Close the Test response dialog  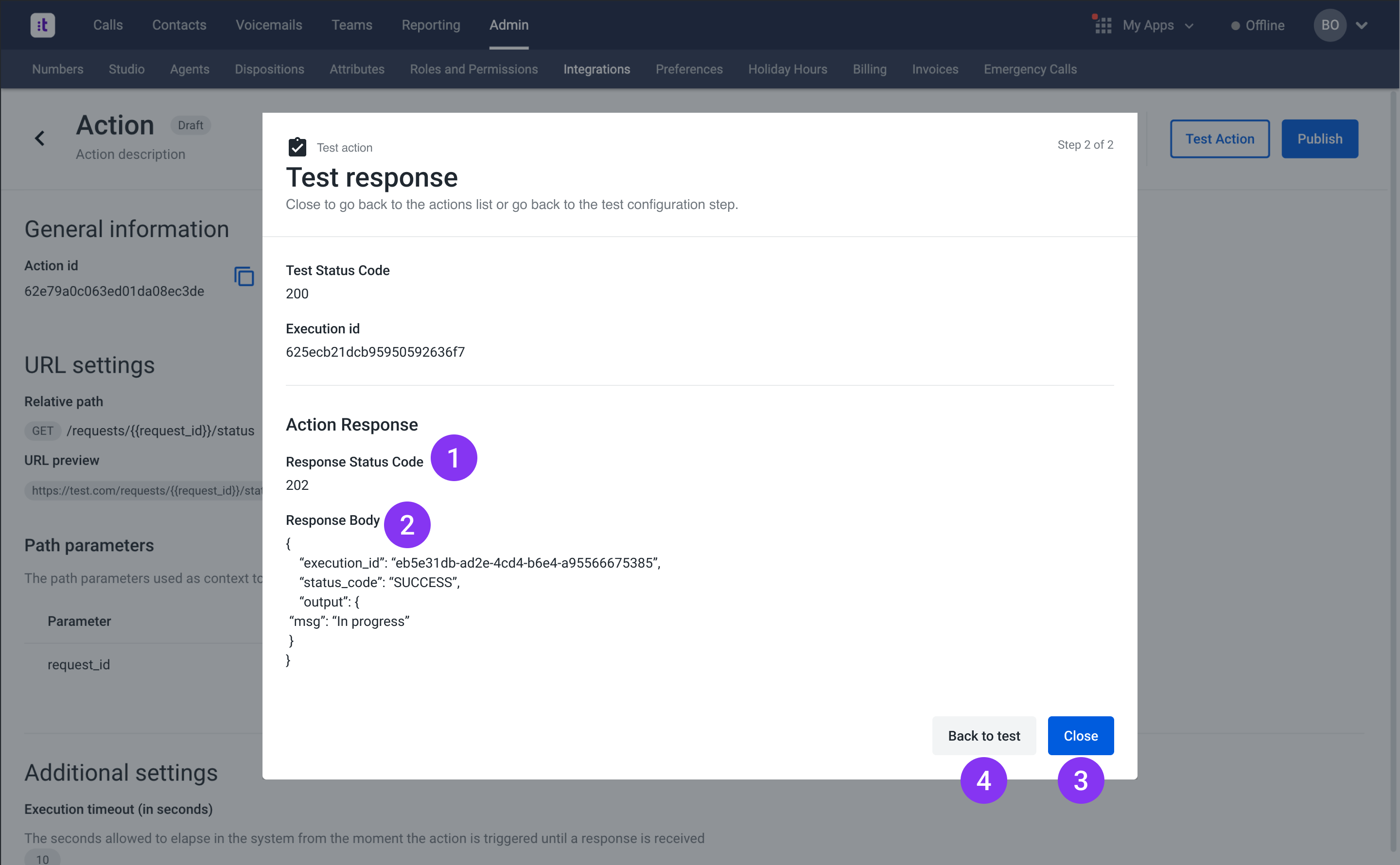tap(1080, 735)
